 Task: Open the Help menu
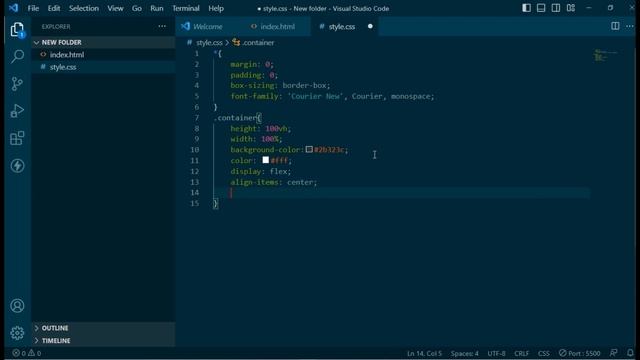click(x=216, y=8)
